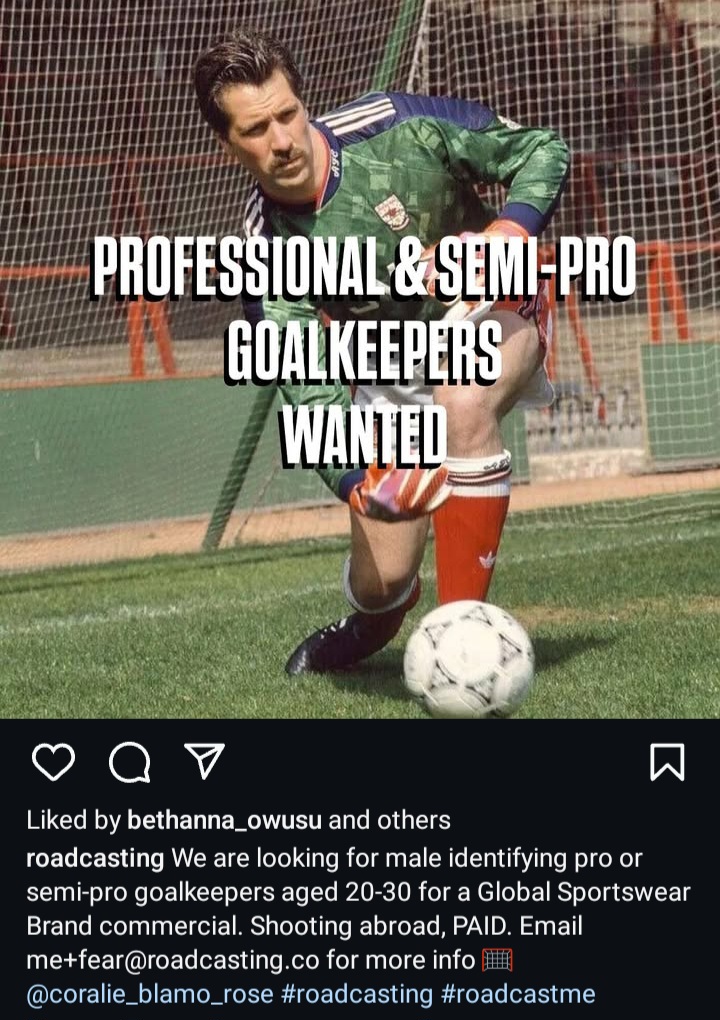Open the #roadcasting hashtag
This screenshot has width=720, height=1020.
pyautogui.click(x=357, y=994)
